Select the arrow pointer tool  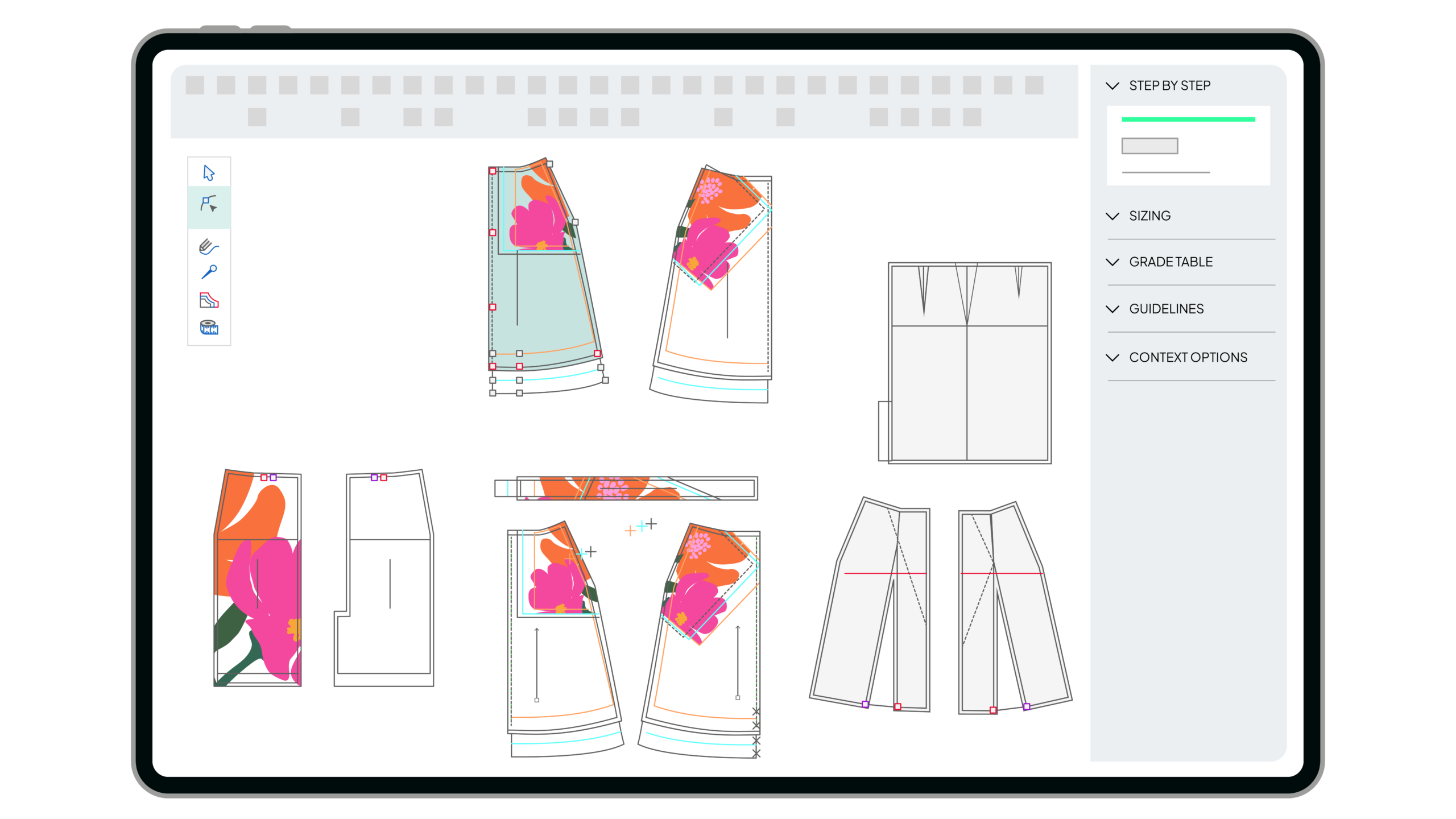tap(209, 172)
